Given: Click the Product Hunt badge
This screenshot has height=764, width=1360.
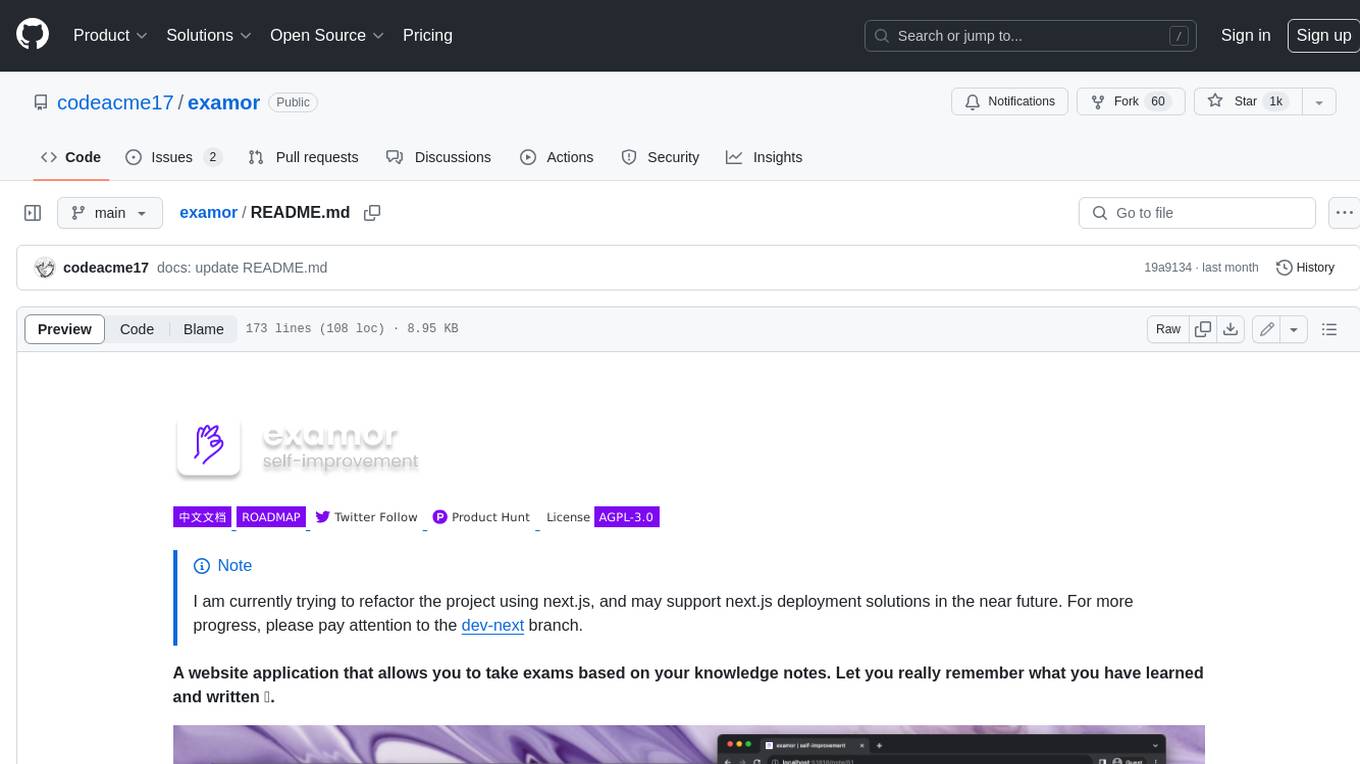Looking at the screenshot, I should click(x=482, y=517).
